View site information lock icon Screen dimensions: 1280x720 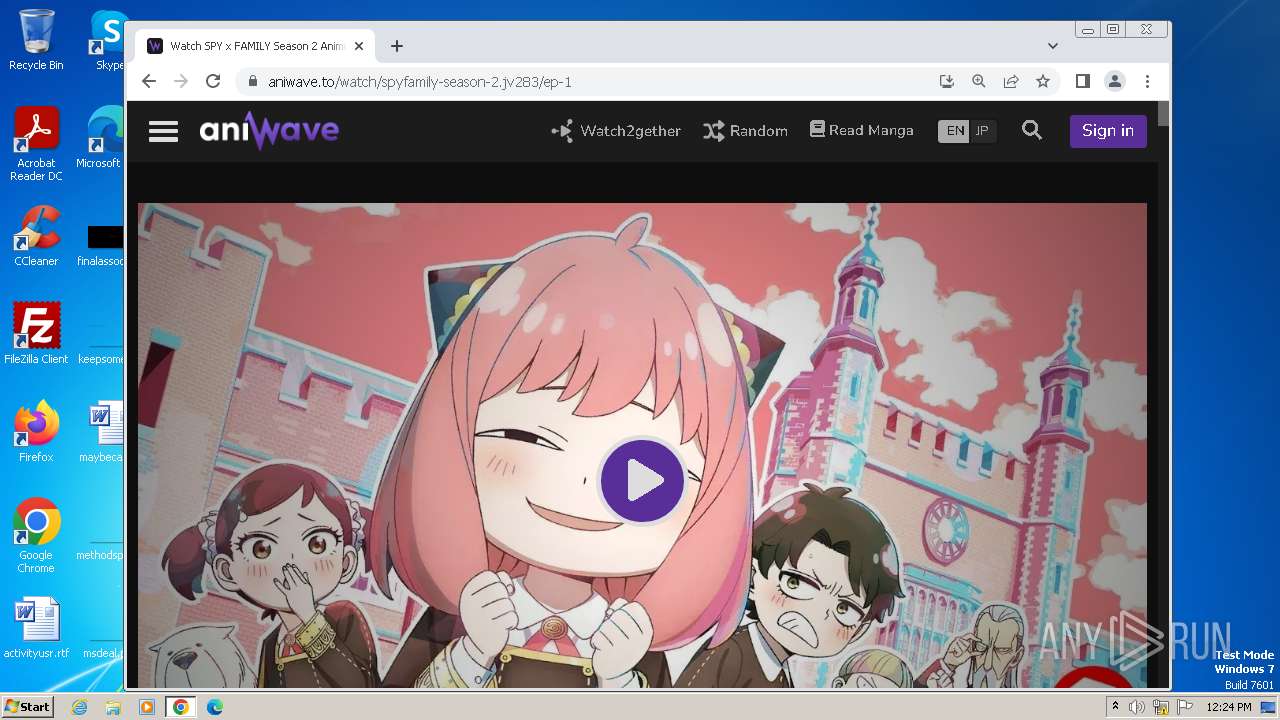pos(252,81)
